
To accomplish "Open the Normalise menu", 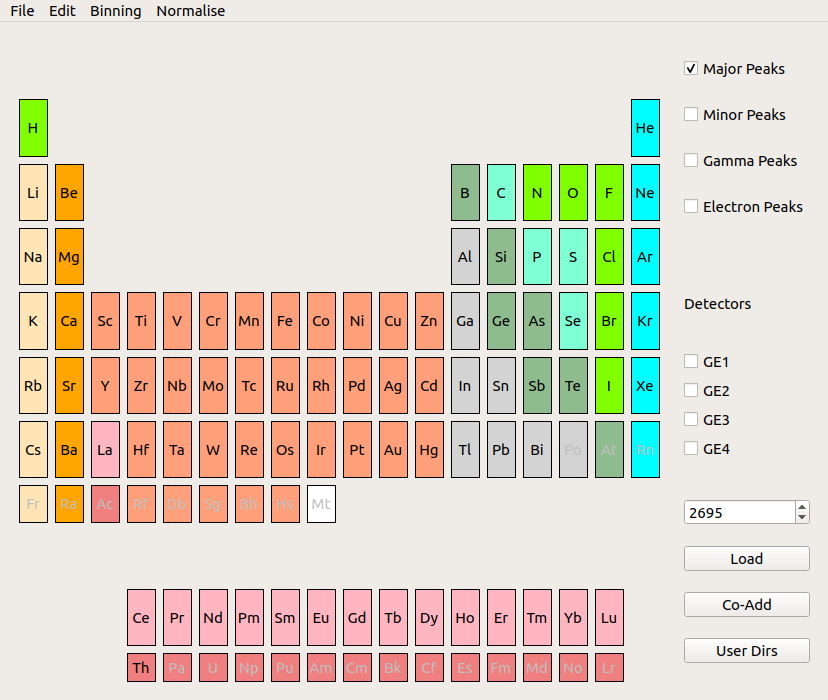I will coord(190,11).
